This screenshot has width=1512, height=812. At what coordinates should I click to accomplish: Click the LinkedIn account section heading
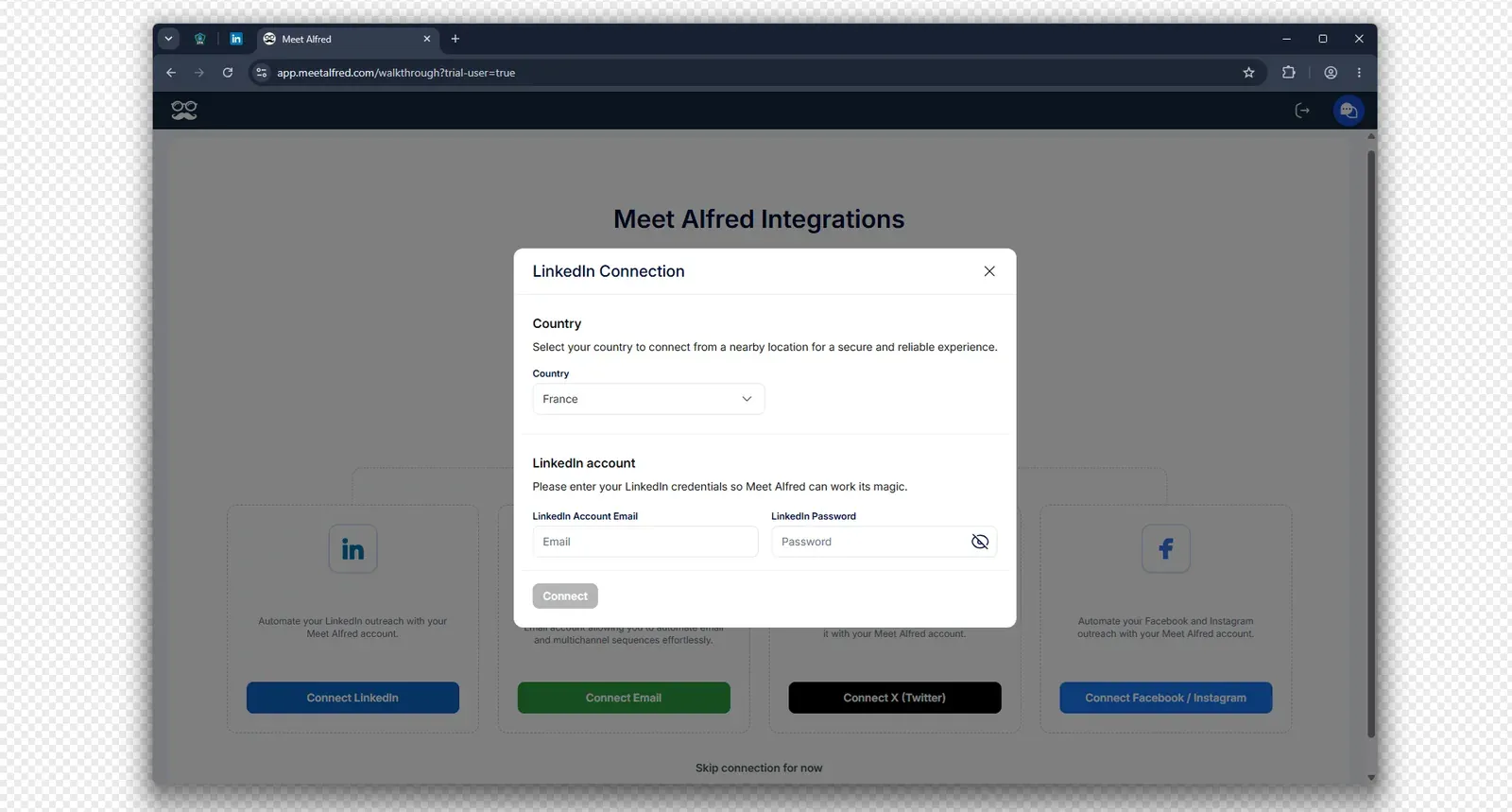click(584, 463)
